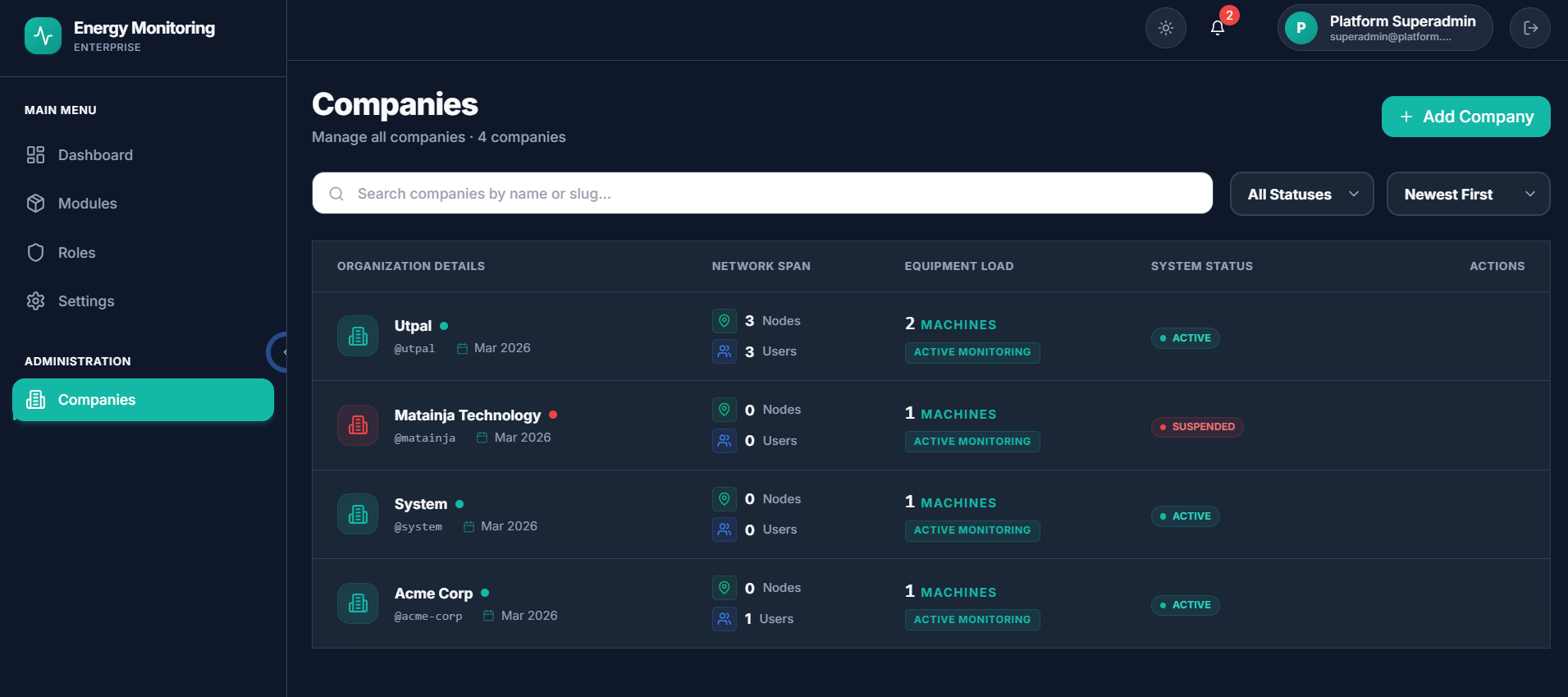Open the Platform Superadmin profile
The width and height of the screenshot is (1568, 697).
[1385, 28]
